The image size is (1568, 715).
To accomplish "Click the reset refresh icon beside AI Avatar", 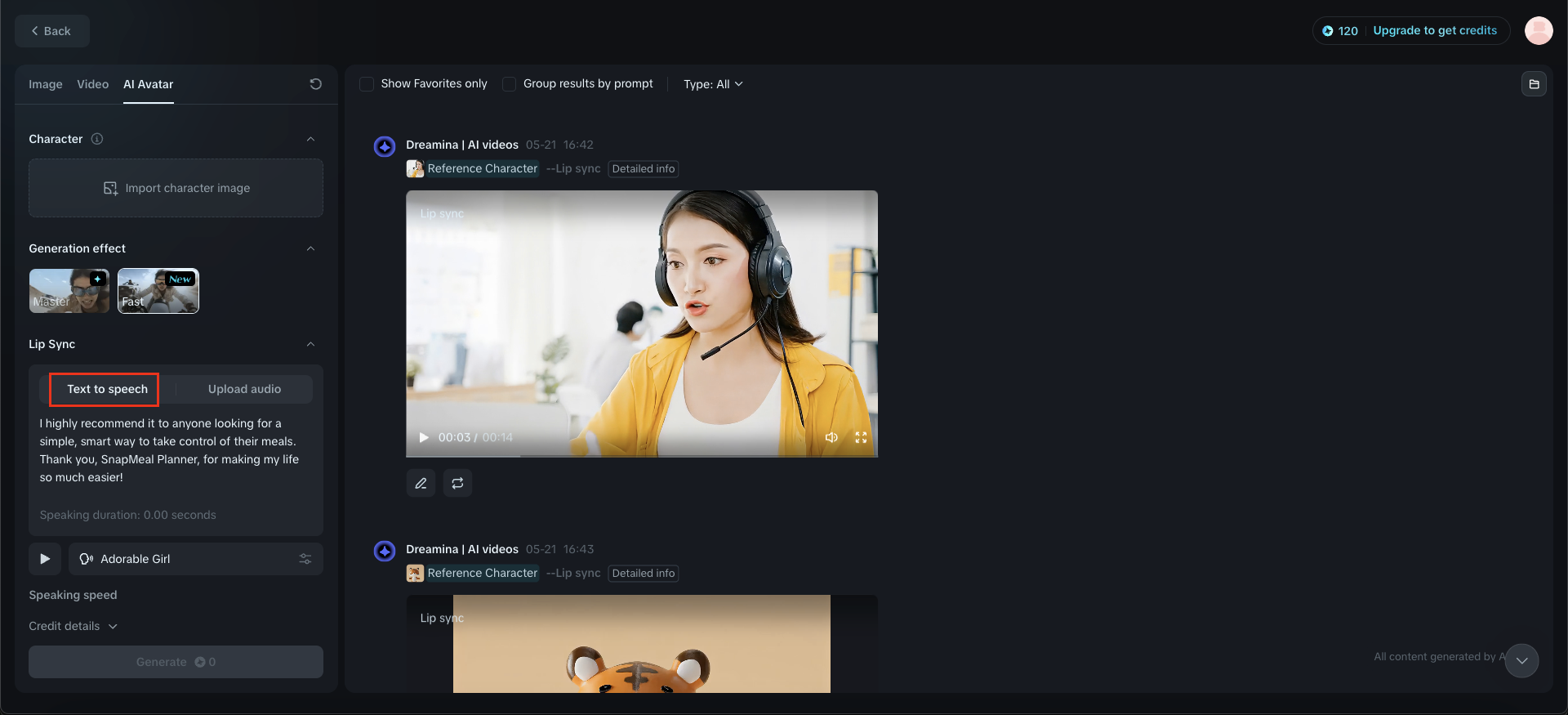I will (x=315, y=84).
